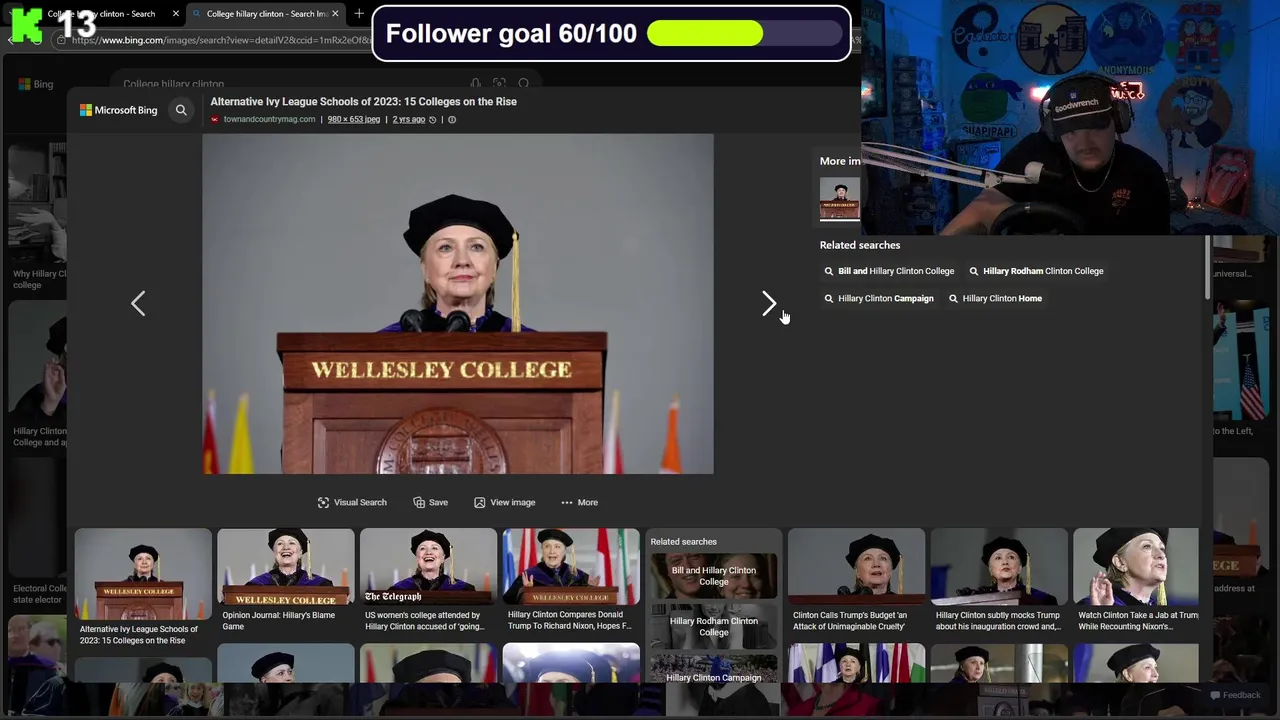Image resolution: width=1280 pixels, height=720 pixels.
Task: Click the microphone icon in background search box
Action: coord(476,84)
